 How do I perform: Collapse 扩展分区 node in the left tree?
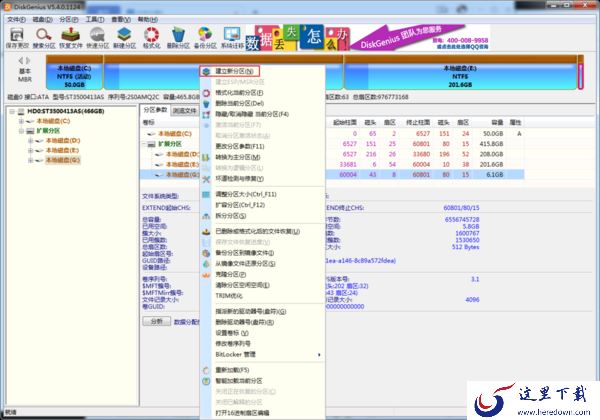21,131
